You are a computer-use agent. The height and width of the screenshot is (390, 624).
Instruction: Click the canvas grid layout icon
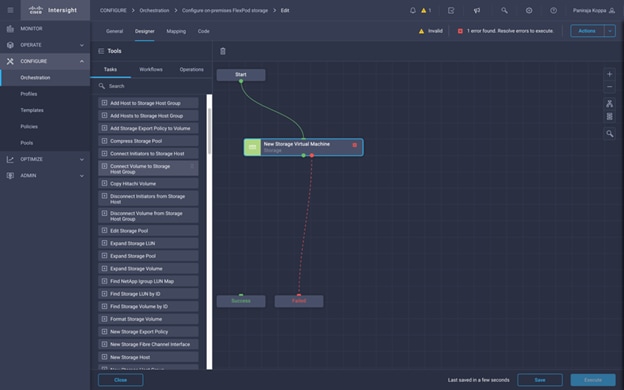[609, 116]
